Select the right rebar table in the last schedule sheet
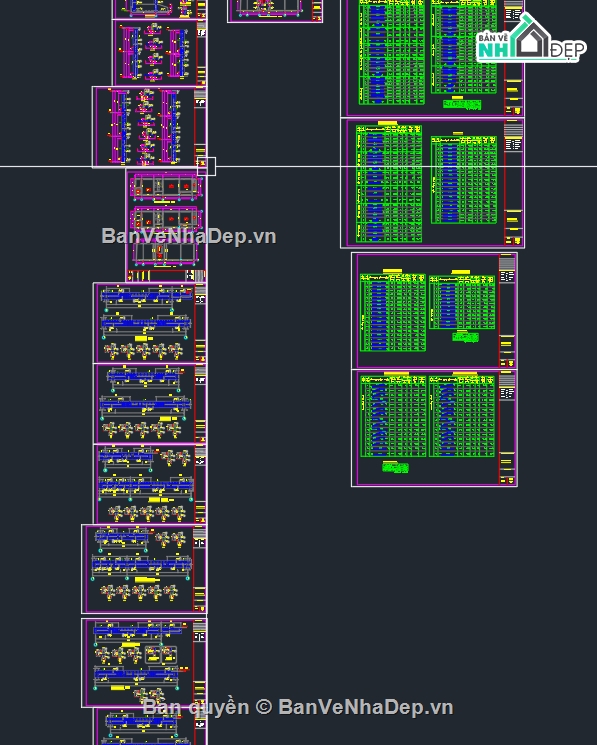Viewport: 597px width, 745px height. (462, 416)
